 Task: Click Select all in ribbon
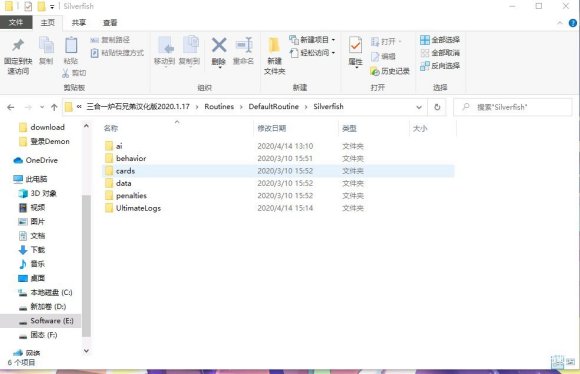click(440, 40)
